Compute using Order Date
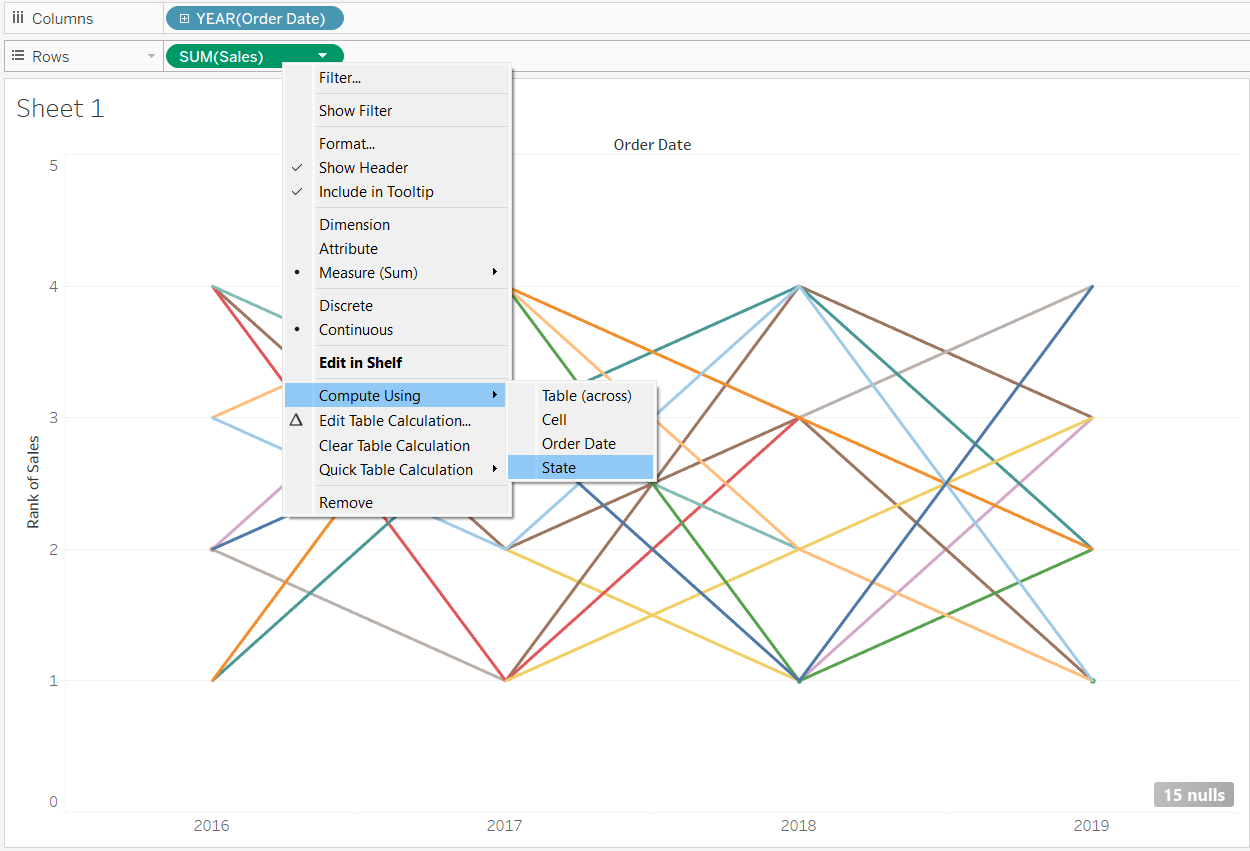This screenshot has height=851, width=1250. pyautogui.click(x=581, y=443)
